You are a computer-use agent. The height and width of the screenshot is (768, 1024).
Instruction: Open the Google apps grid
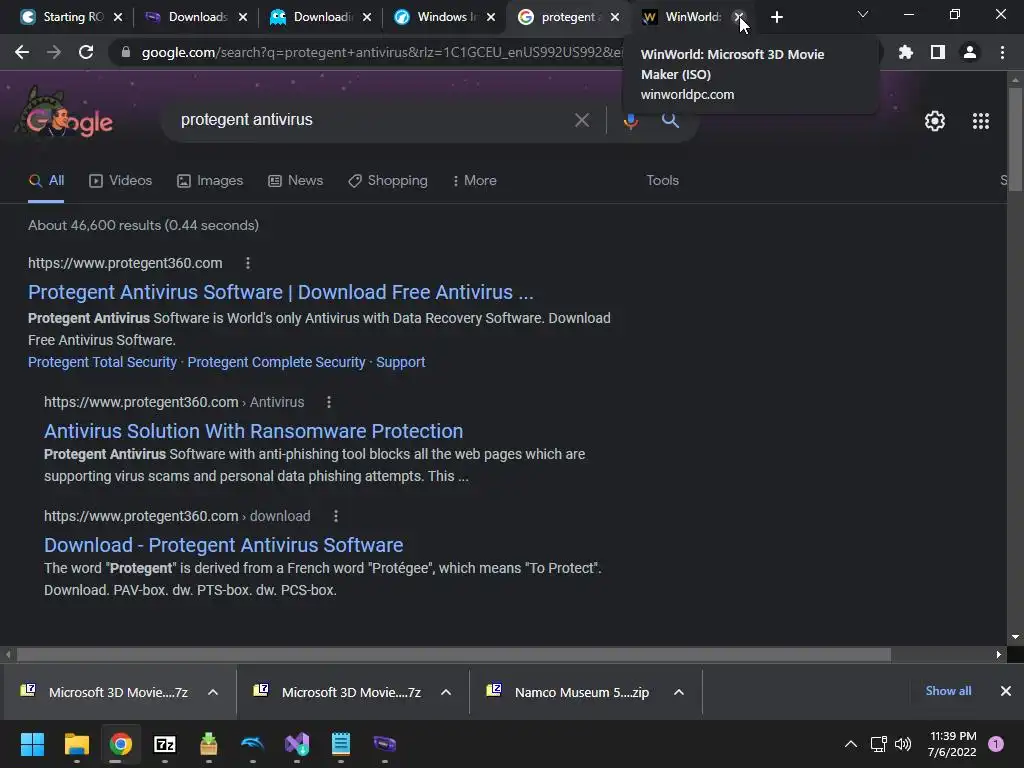click(x=981, y=121)
